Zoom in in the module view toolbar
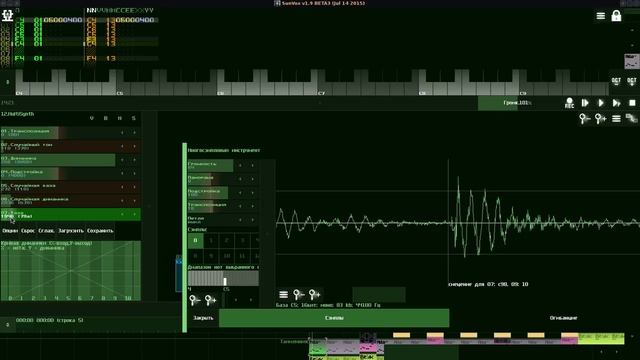Viewport: 640px width, 360px height. click(600, 119)
